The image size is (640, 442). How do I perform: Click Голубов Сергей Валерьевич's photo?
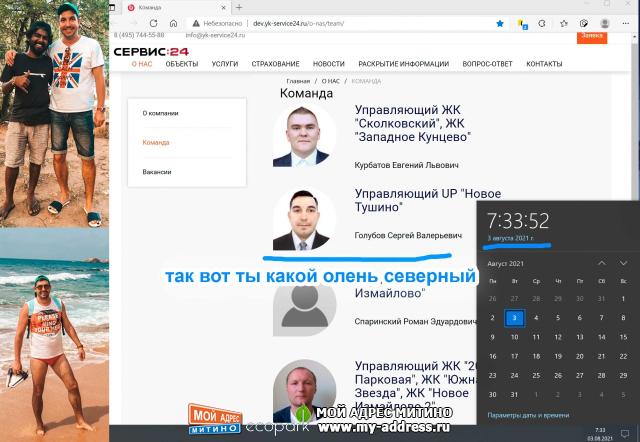pos(303,220)
